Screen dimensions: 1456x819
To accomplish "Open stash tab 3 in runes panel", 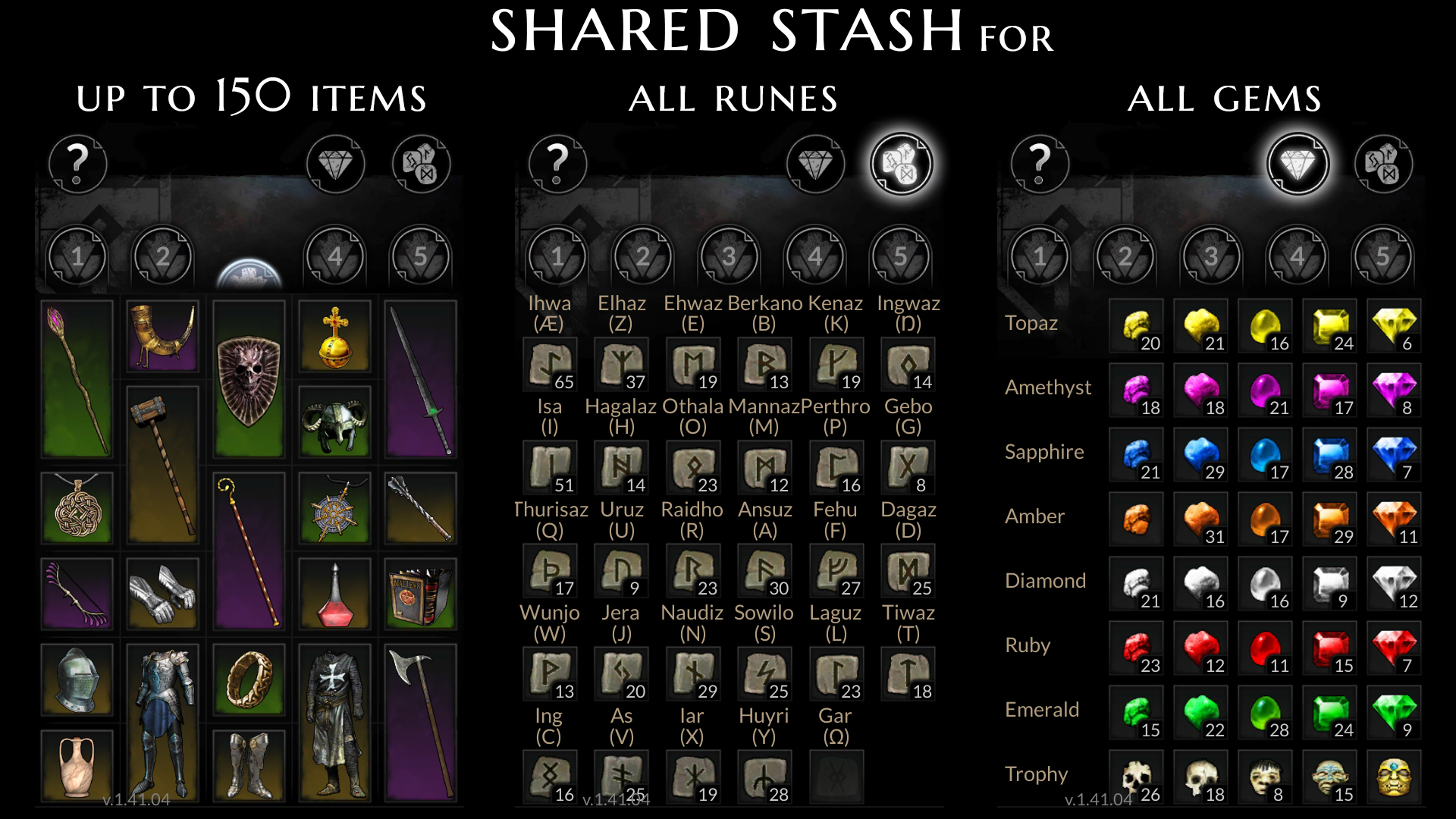I will [729, 256].
